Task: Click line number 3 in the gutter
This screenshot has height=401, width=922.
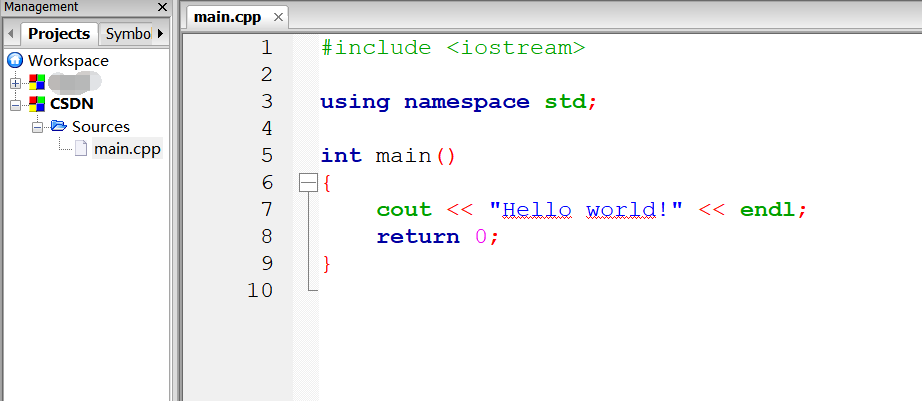Action: point(267,102)
